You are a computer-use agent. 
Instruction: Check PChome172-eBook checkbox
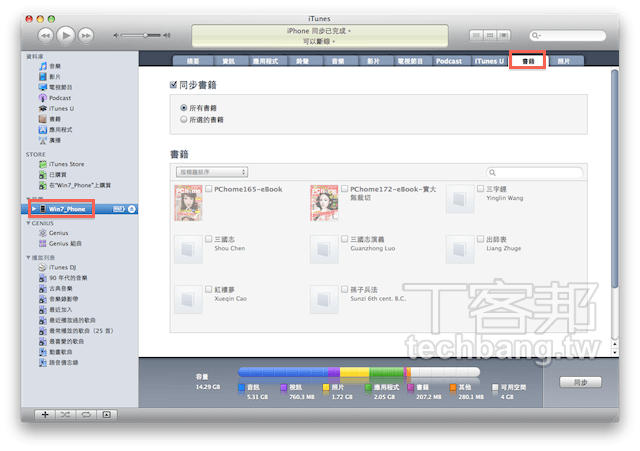[345, 189]
